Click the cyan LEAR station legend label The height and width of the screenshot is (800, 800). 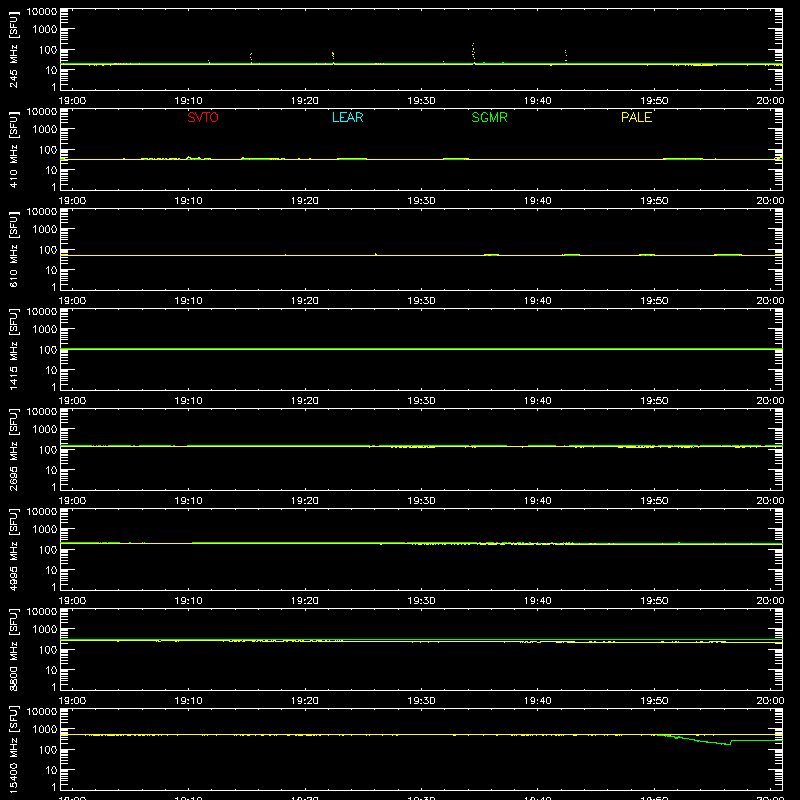point(347,117)
